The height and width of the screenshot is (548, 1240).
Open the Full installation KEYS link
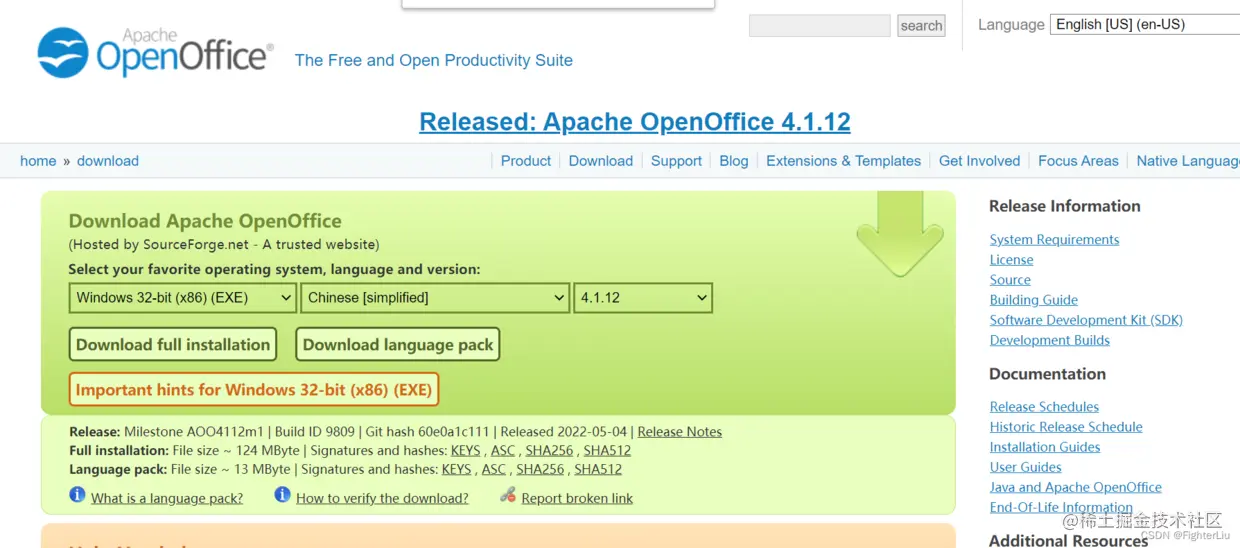click(466, 451)
